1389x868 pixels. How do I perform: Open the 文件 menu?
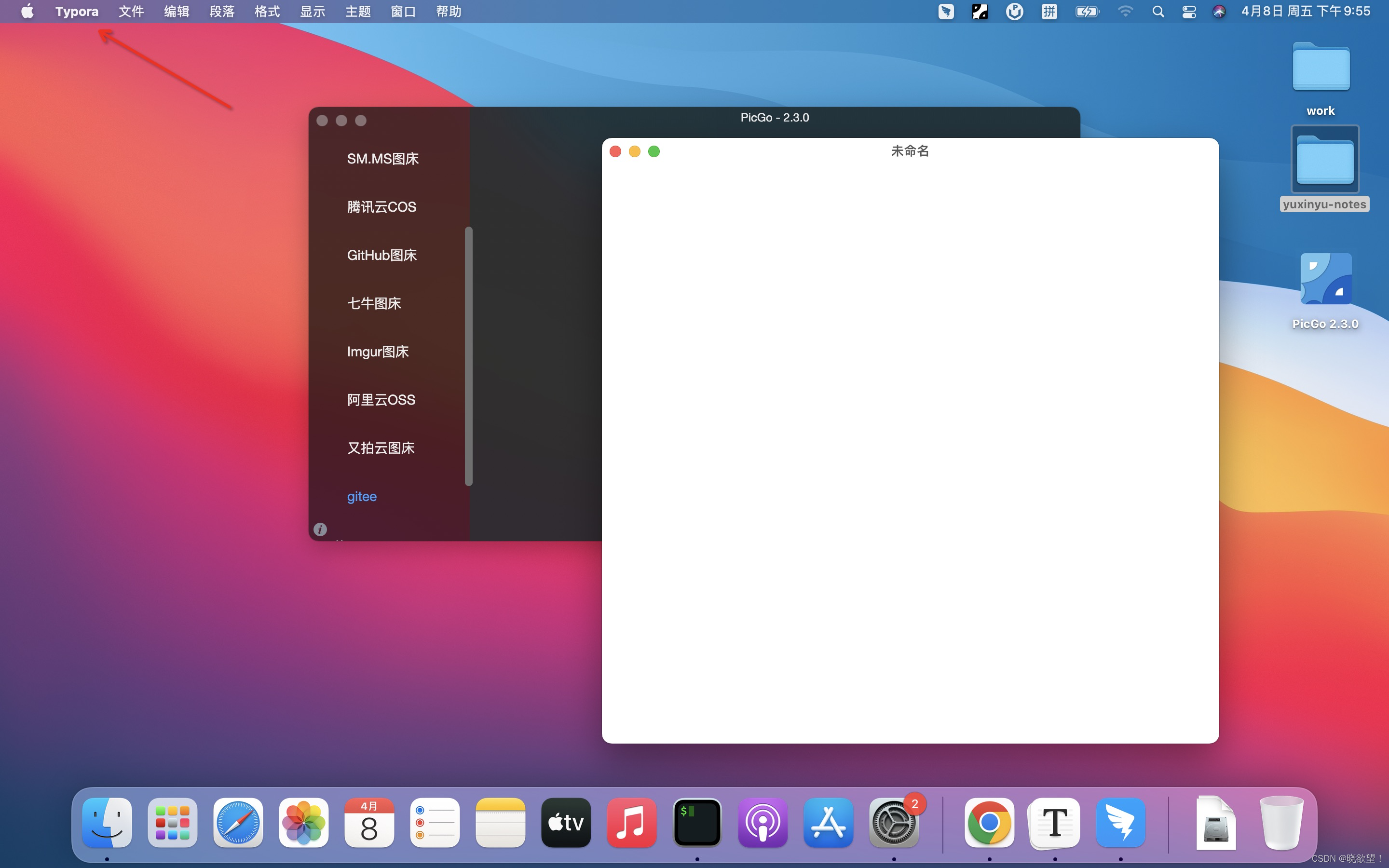click(131, 12)
